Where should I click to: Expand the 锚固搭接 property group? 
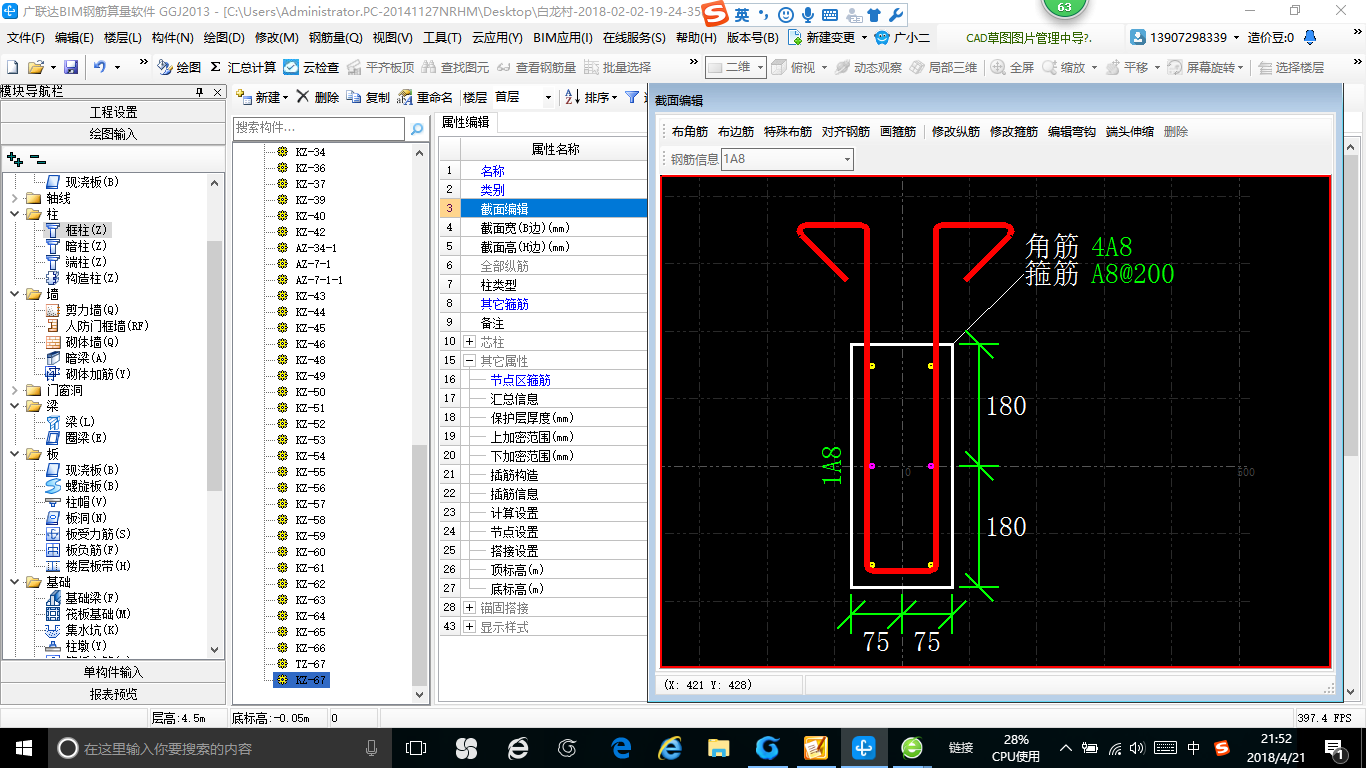click(470, 608)
